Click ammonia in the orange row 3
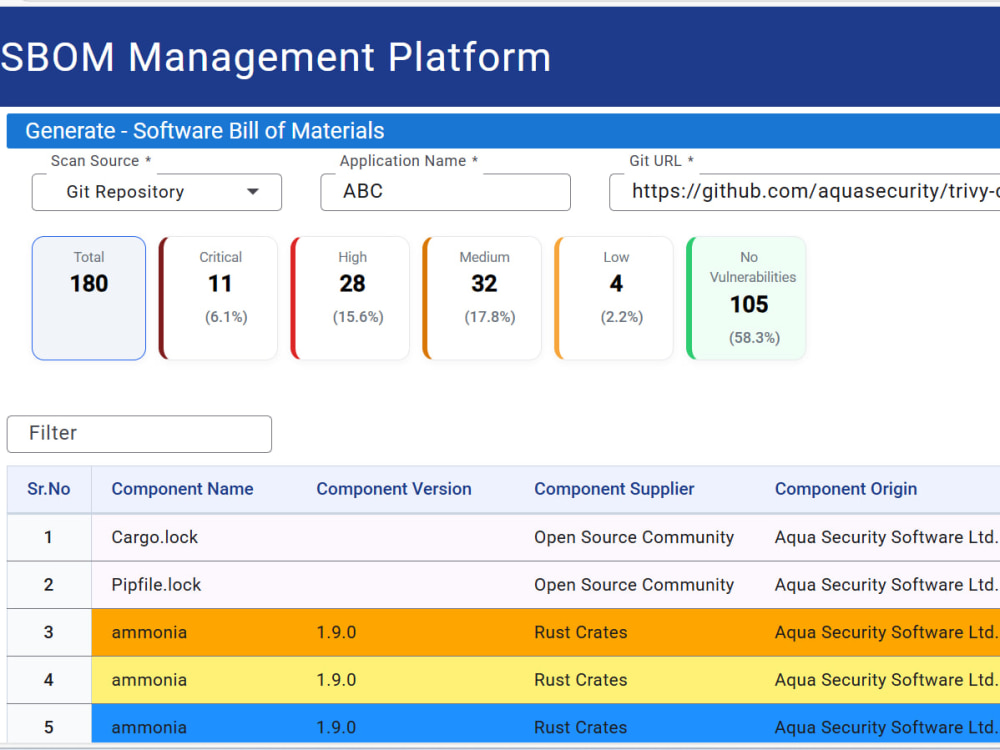Screen dimensions: 1000x750 point(149,632)
